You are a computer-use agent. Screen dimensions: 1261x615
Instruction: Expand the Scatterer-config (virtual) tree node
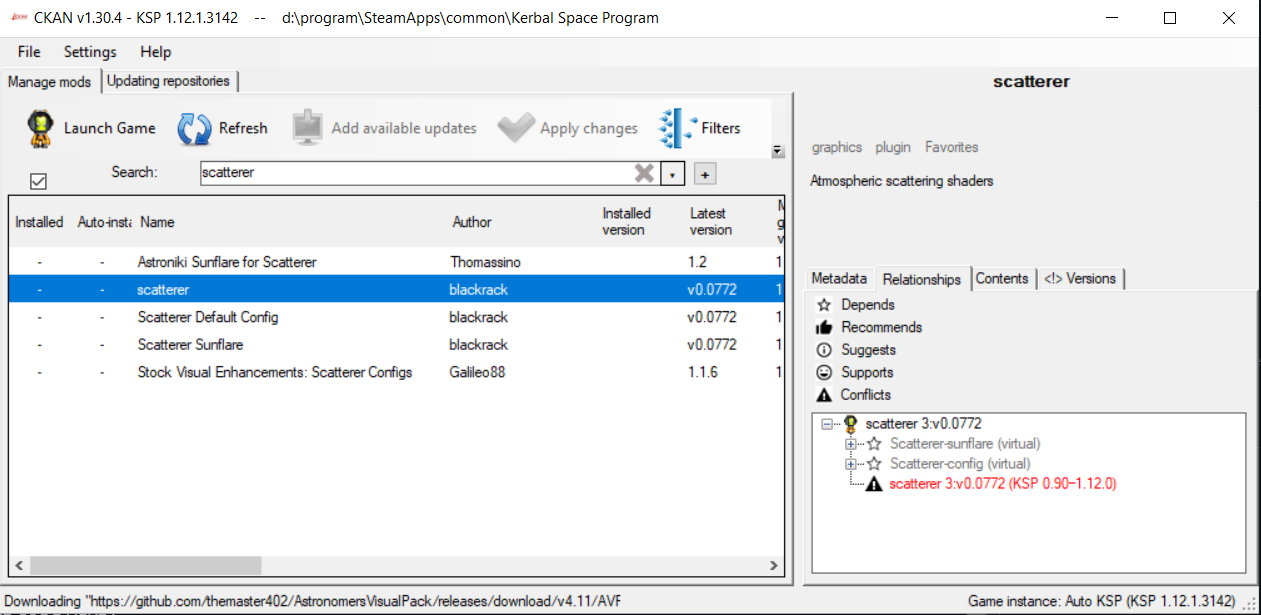pos(850,463)
